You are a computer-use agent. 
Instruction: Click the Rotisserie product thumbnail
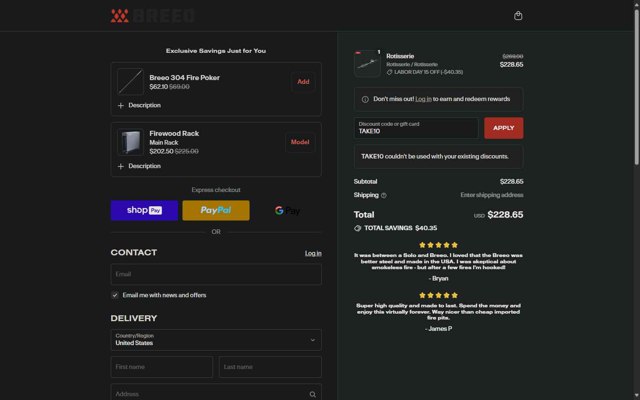367,64
